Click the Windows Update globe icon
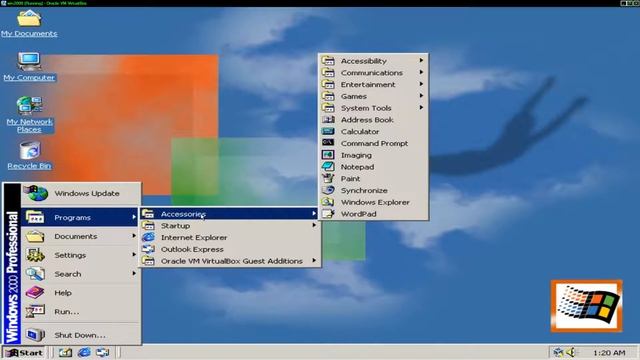 point(36,193)
